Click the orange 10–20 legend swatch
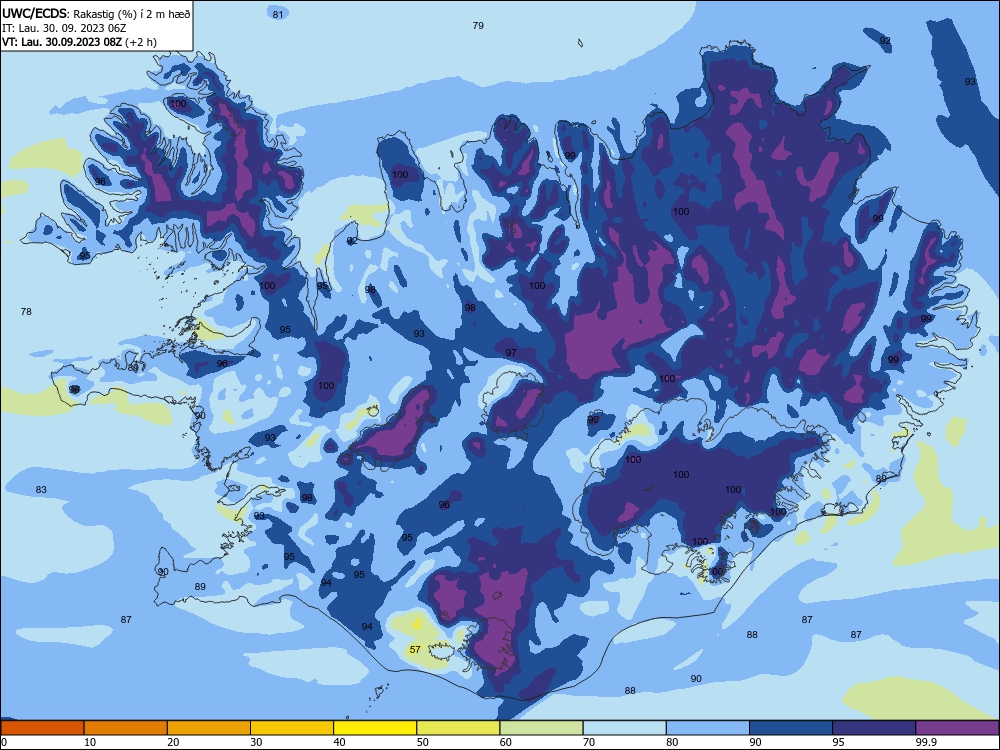The height and width of the screenshot is (750, 1000). [x=126, y=728]
